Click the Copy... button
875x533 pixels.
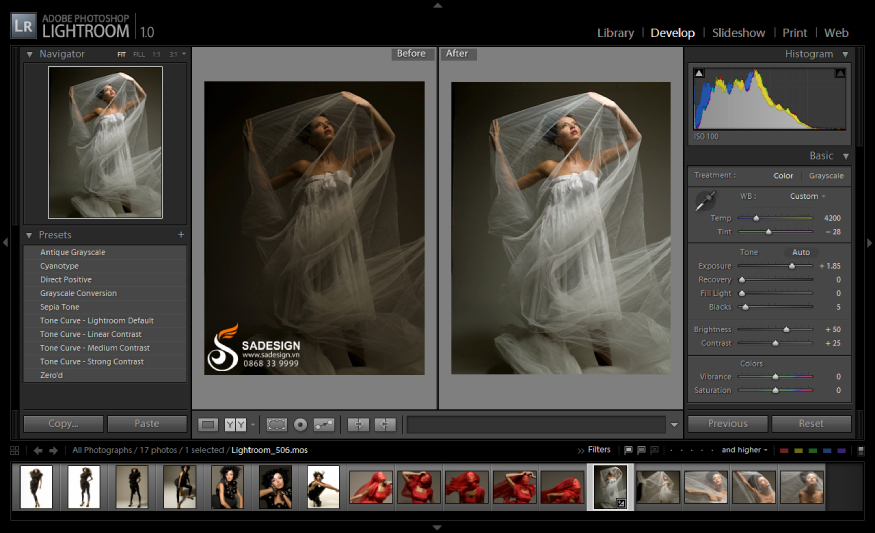[63, 424]
